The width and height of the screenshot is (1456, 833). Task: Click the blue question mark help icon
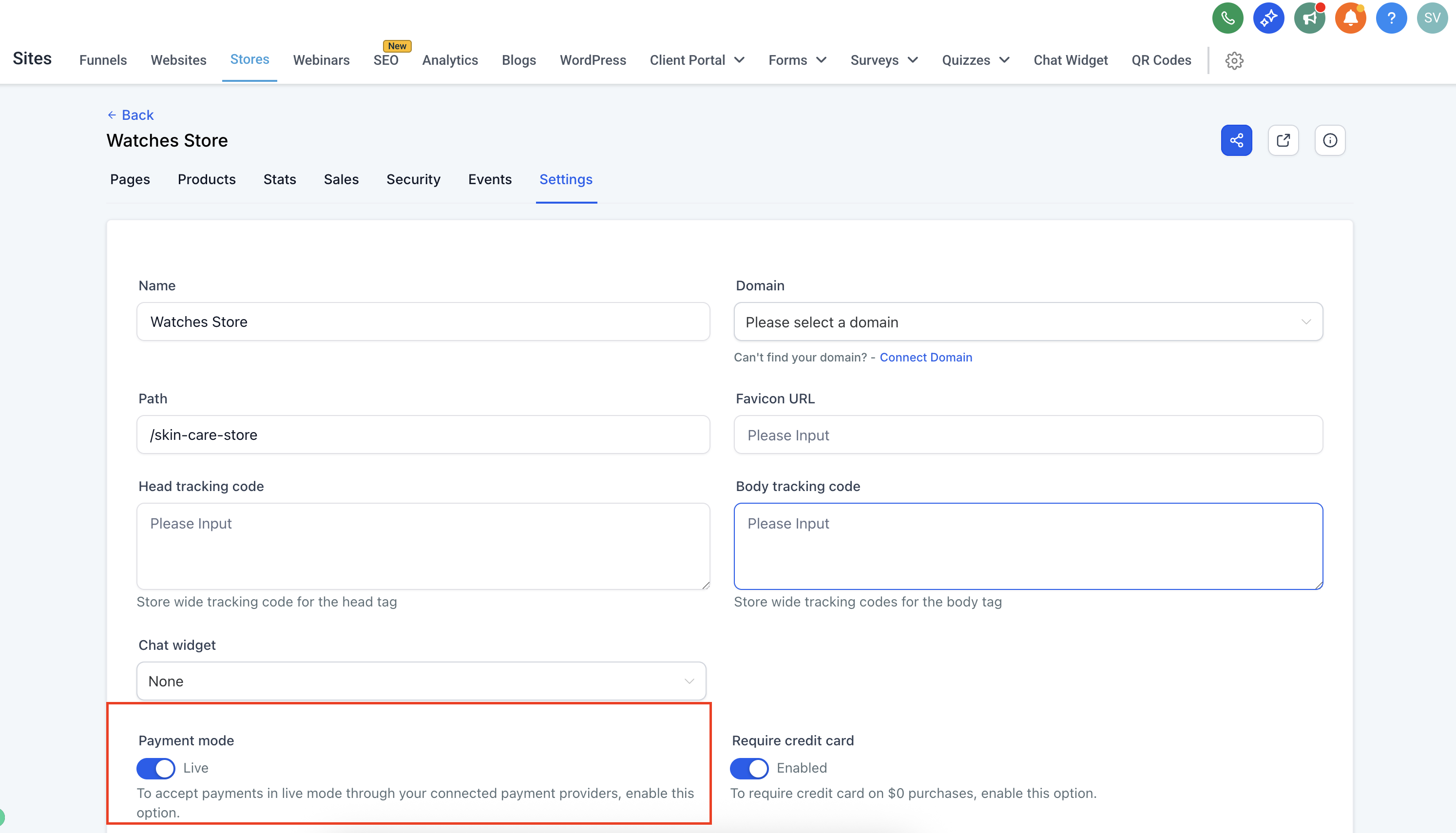(1391, 19)
